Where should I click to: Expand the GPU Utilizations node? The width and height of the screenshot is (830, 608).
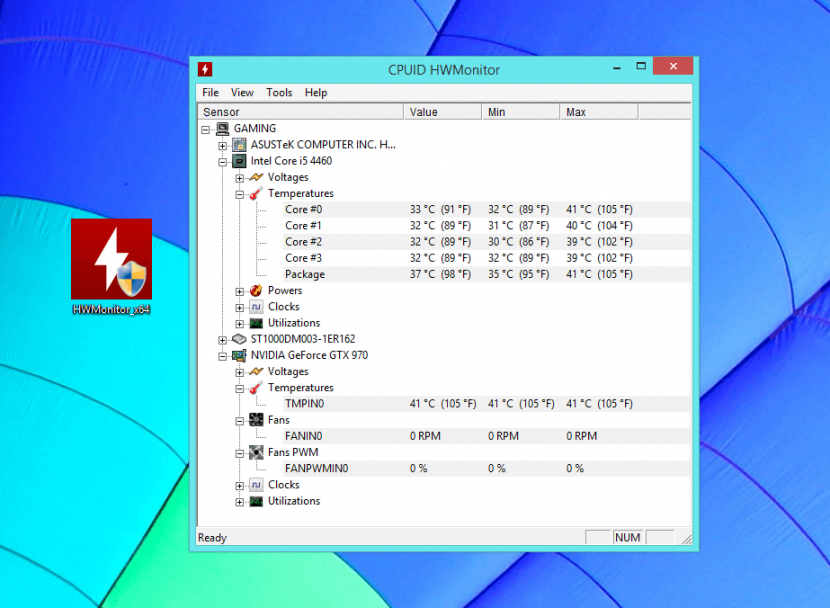pos(240,502)
